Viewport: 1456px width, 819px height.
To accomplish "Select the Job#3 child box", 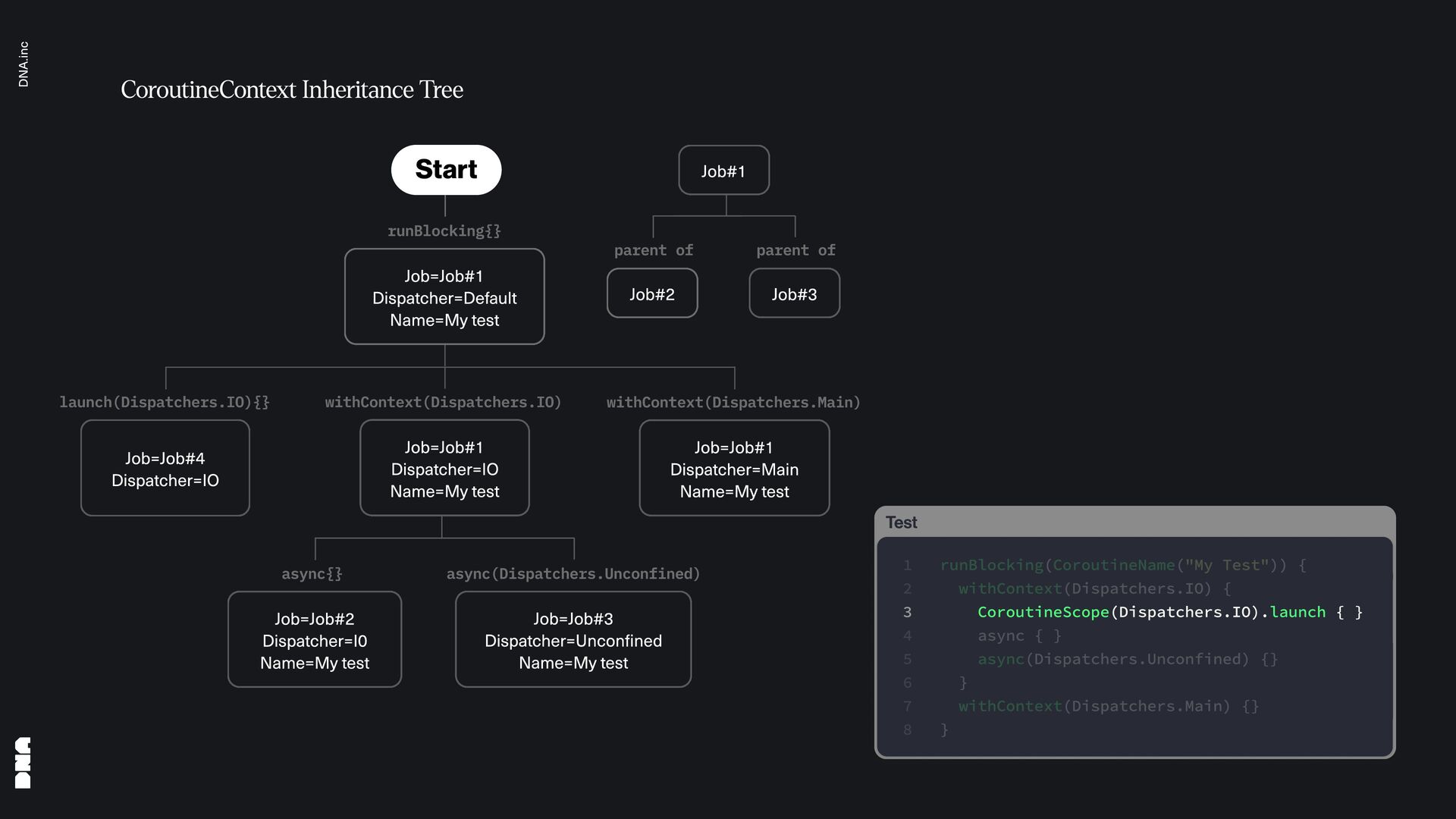I will coord(794,293).
